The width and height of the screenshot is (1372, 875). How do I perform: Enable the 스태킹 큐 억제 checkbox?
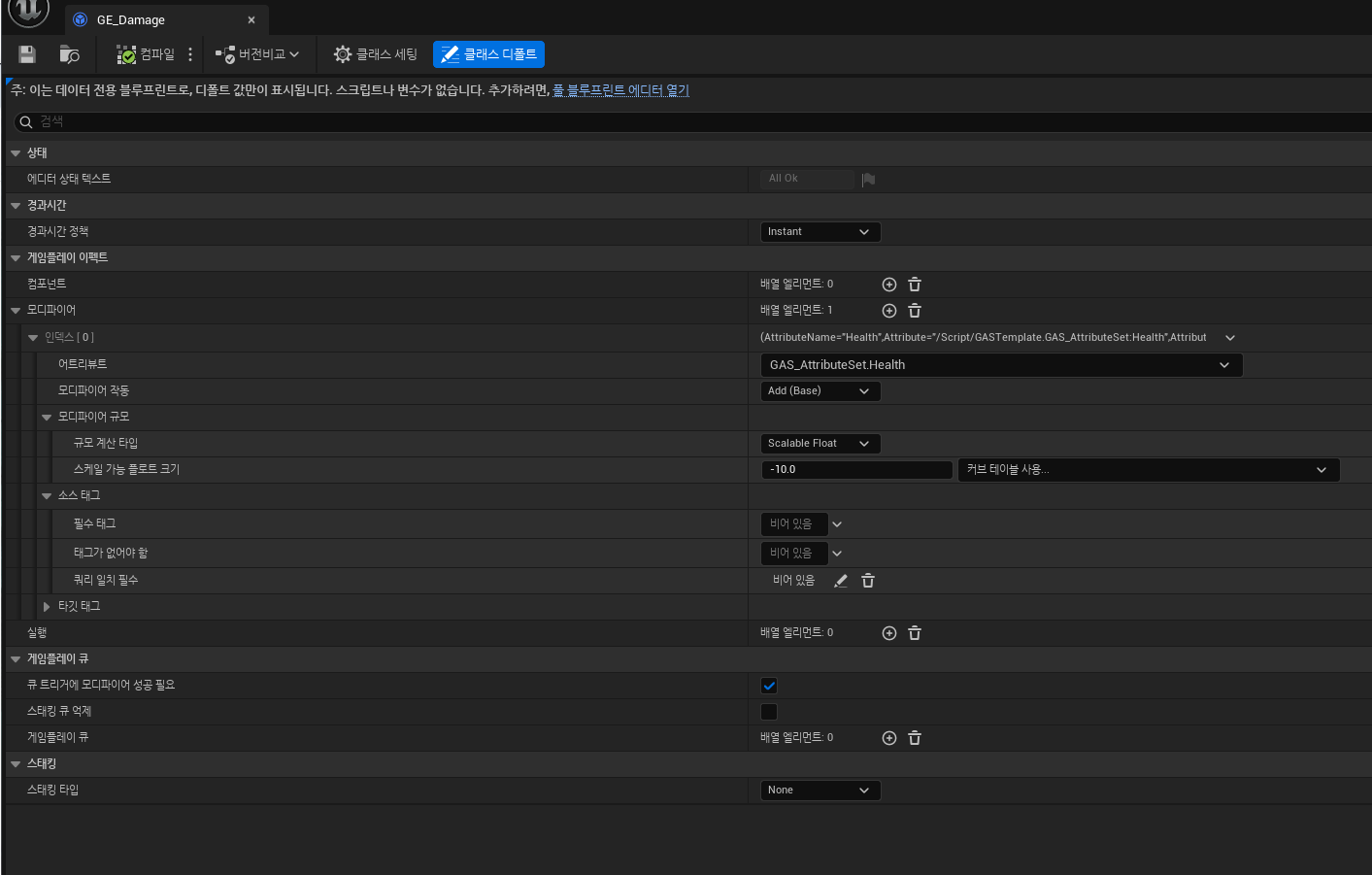pos(769,712)
